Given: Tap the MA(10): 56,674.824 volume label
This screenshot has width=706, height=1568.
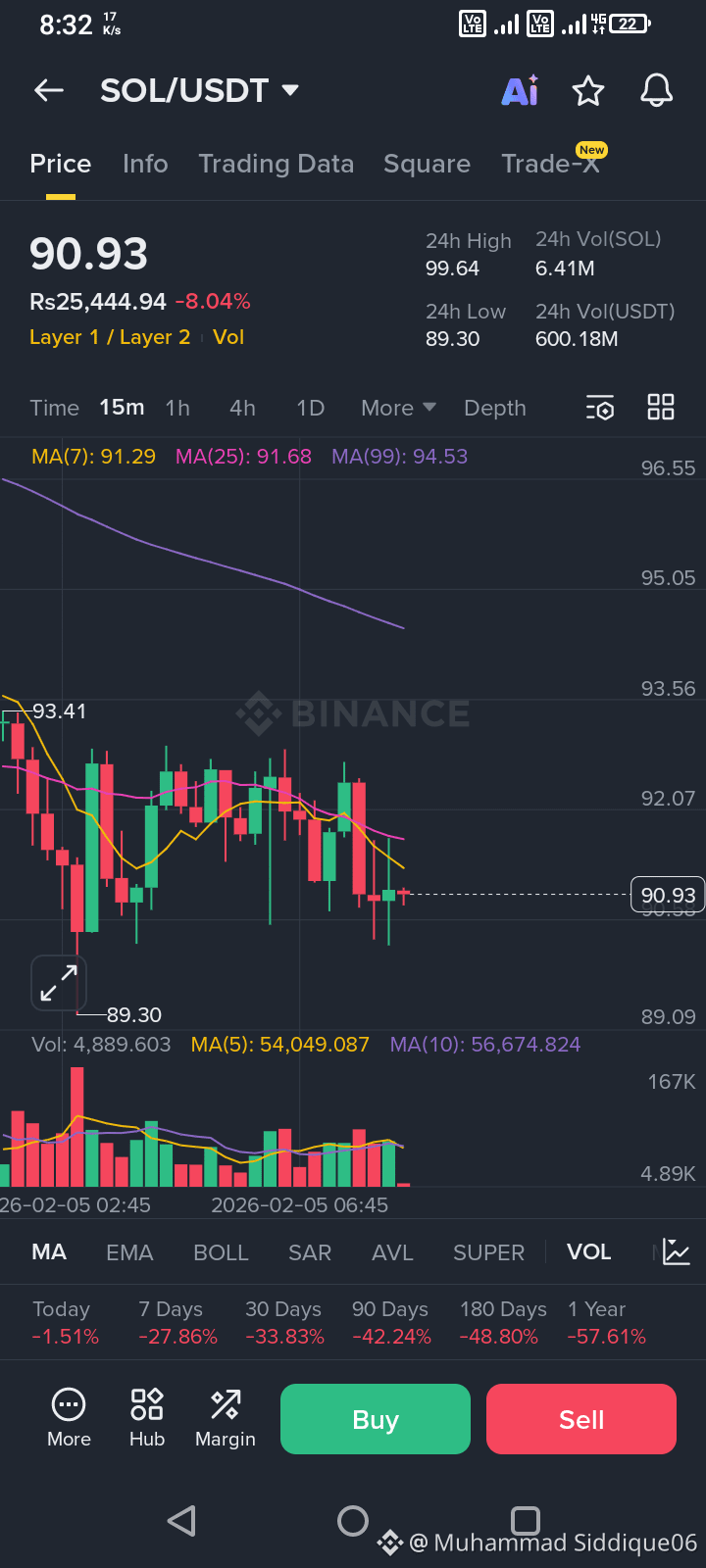Looking at the screenshot, I should pyautogui.click(x=485, y=1045).
